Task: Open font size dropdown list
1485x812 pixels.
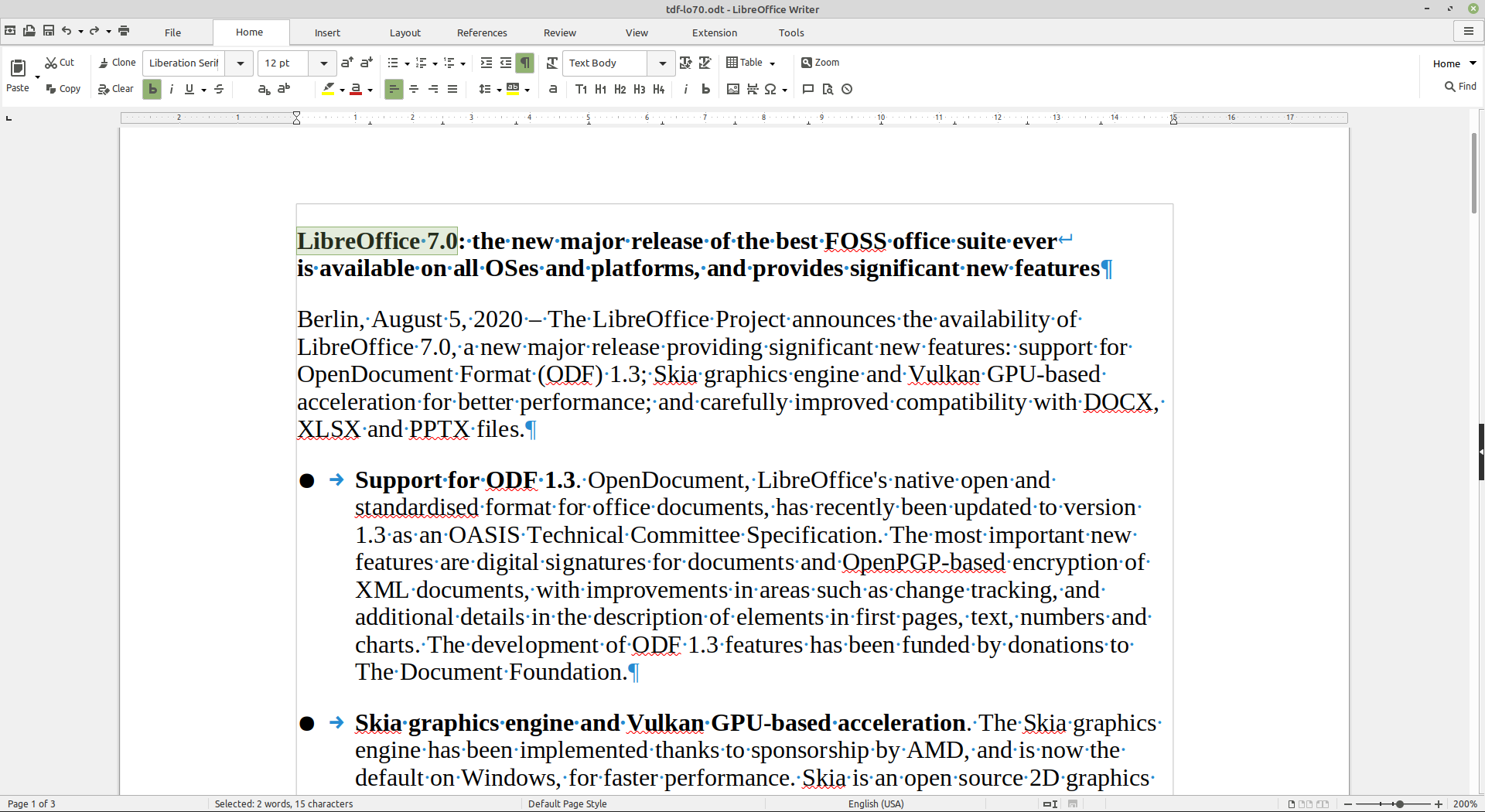Action: pyautogui.click(x=323, y=63)
